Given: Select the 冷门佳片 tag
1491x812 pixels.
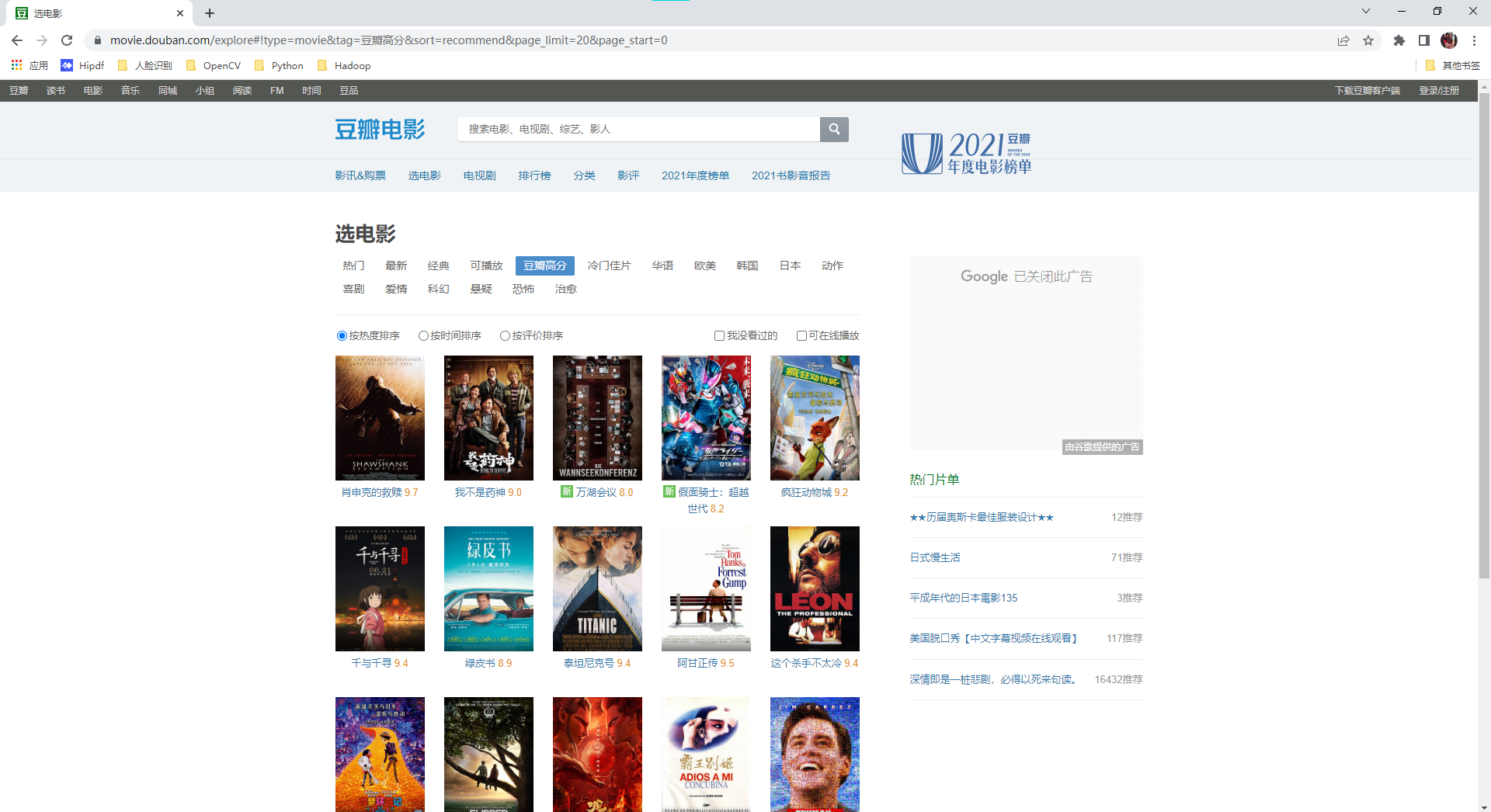Looking at the screenshot, I should click(x=609, y=265).
